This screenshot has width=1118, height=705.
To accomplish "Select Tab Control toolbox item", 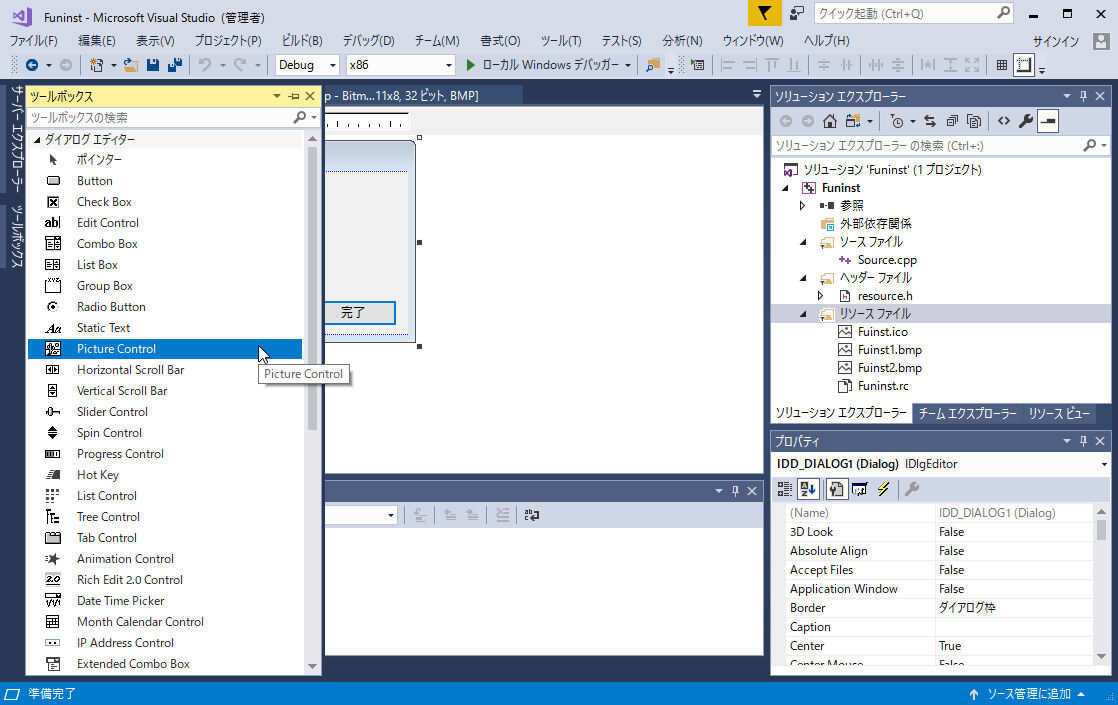I will tap(165, 538).
